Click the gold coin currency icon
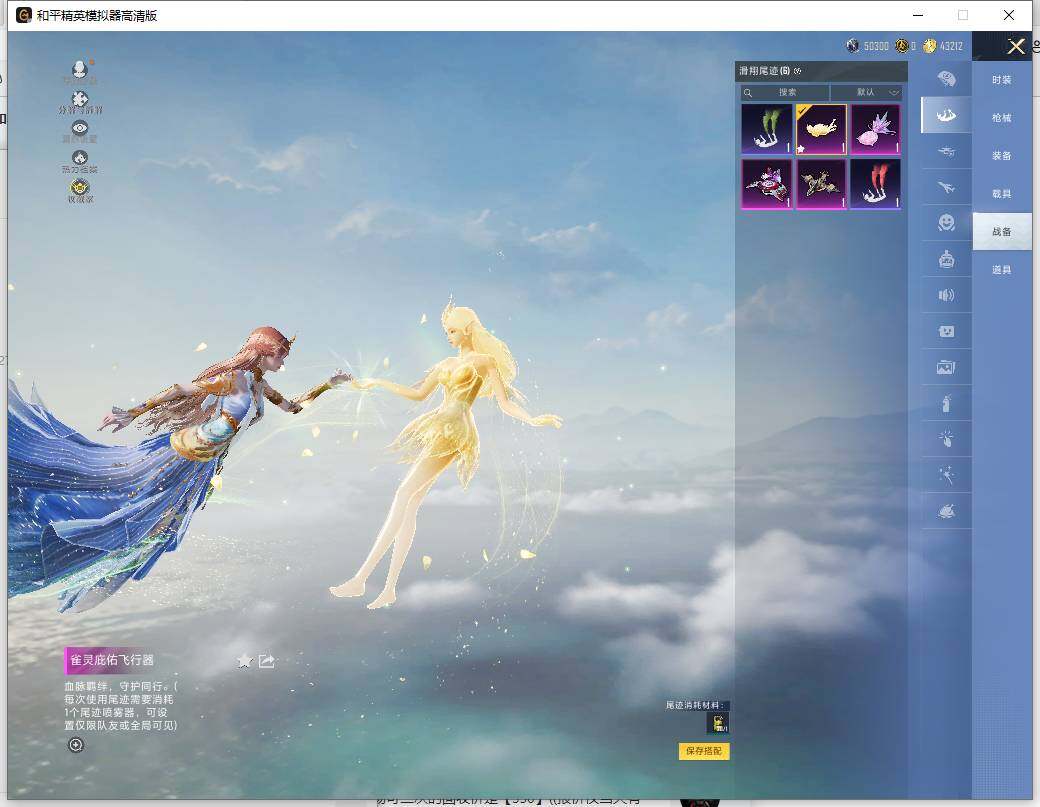 [930, 46]
